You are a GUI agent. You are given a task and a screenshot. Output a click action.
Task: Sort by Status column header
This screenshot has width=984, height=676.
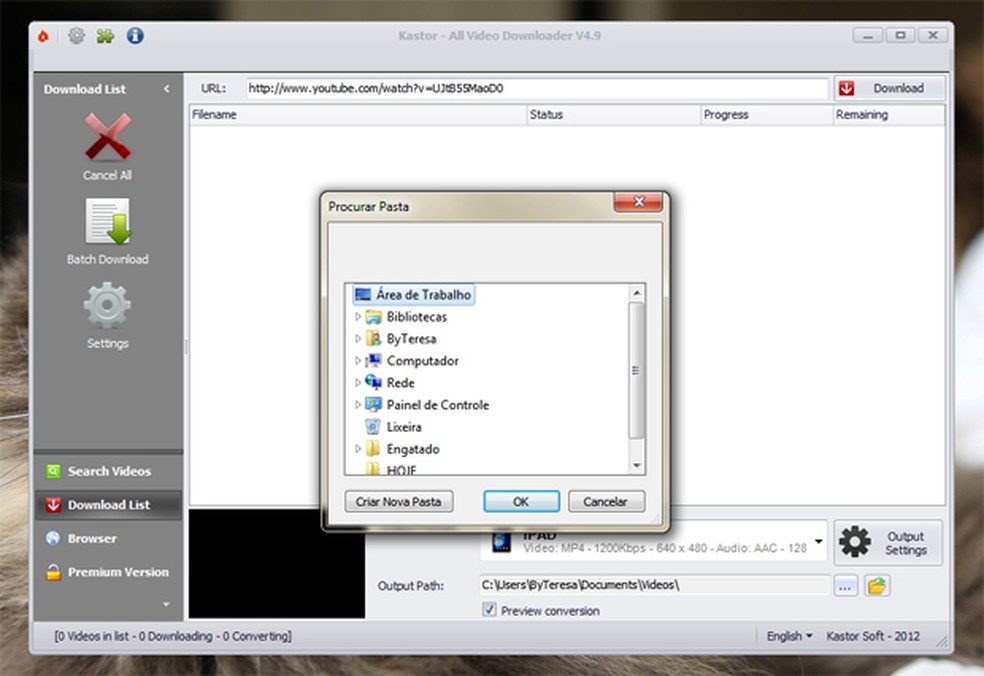(x=613, y=115)
